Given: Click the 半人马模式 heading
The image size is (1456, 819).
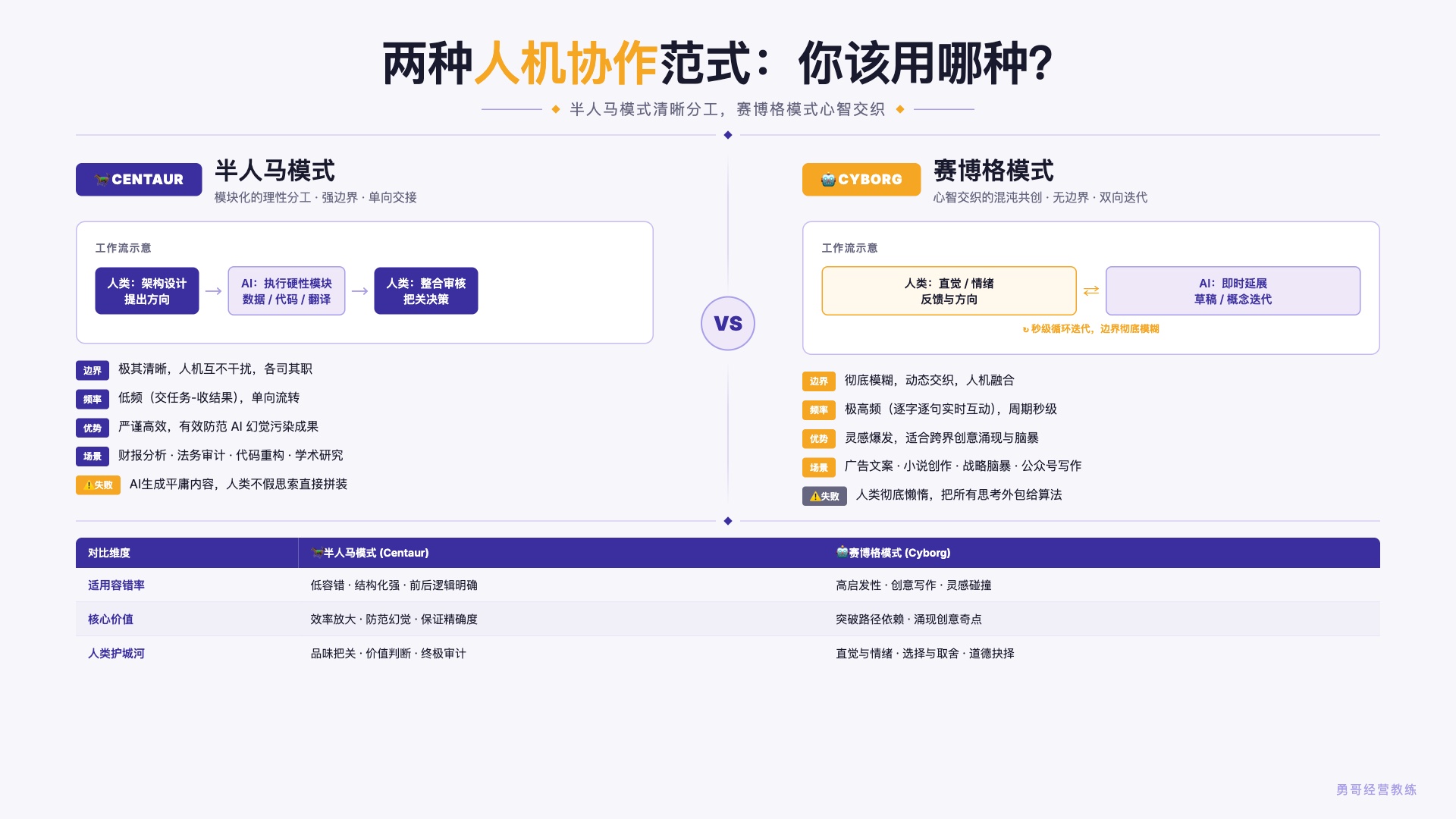Looking at the screenshot, I should [275, 171].
